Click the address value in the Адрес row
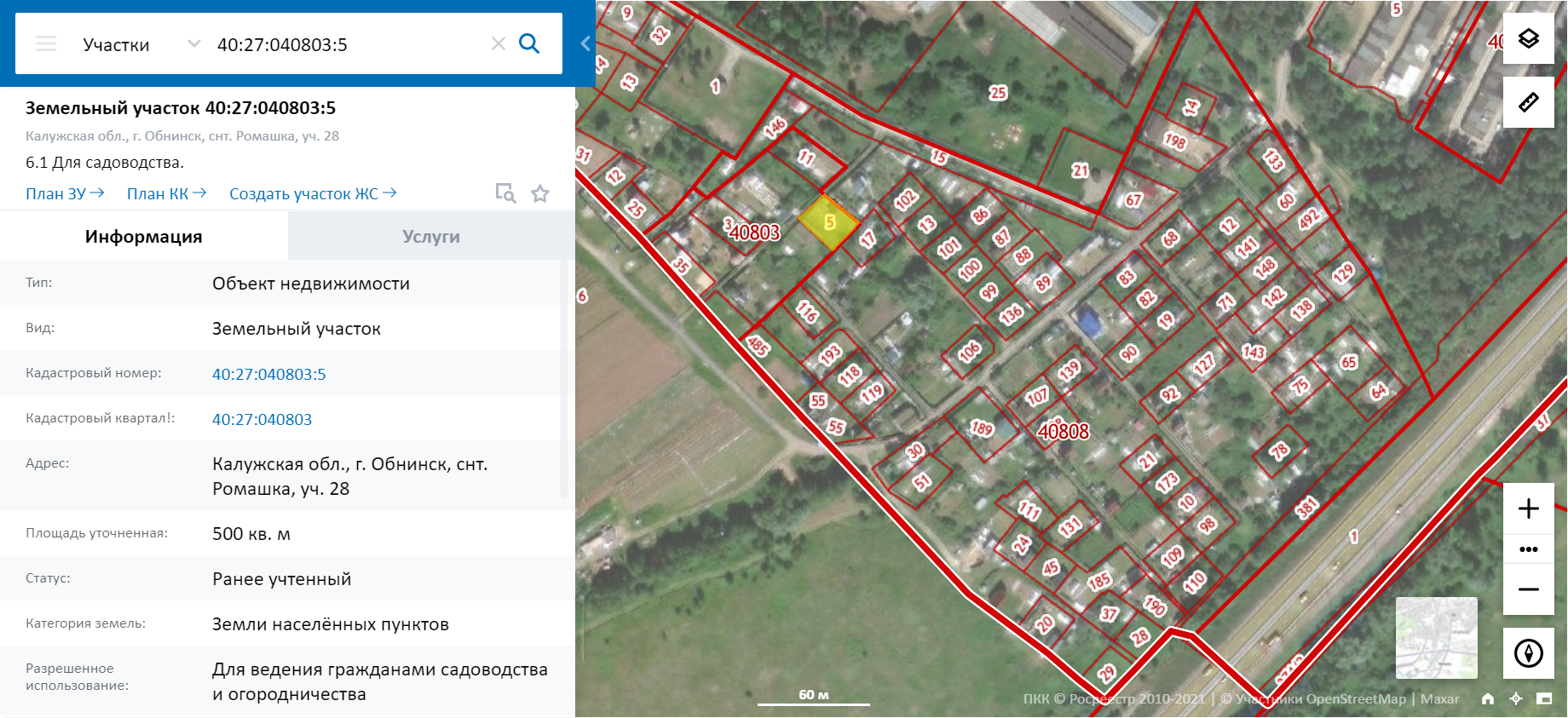The image size is (1568, 718). [x=350, y=476]
